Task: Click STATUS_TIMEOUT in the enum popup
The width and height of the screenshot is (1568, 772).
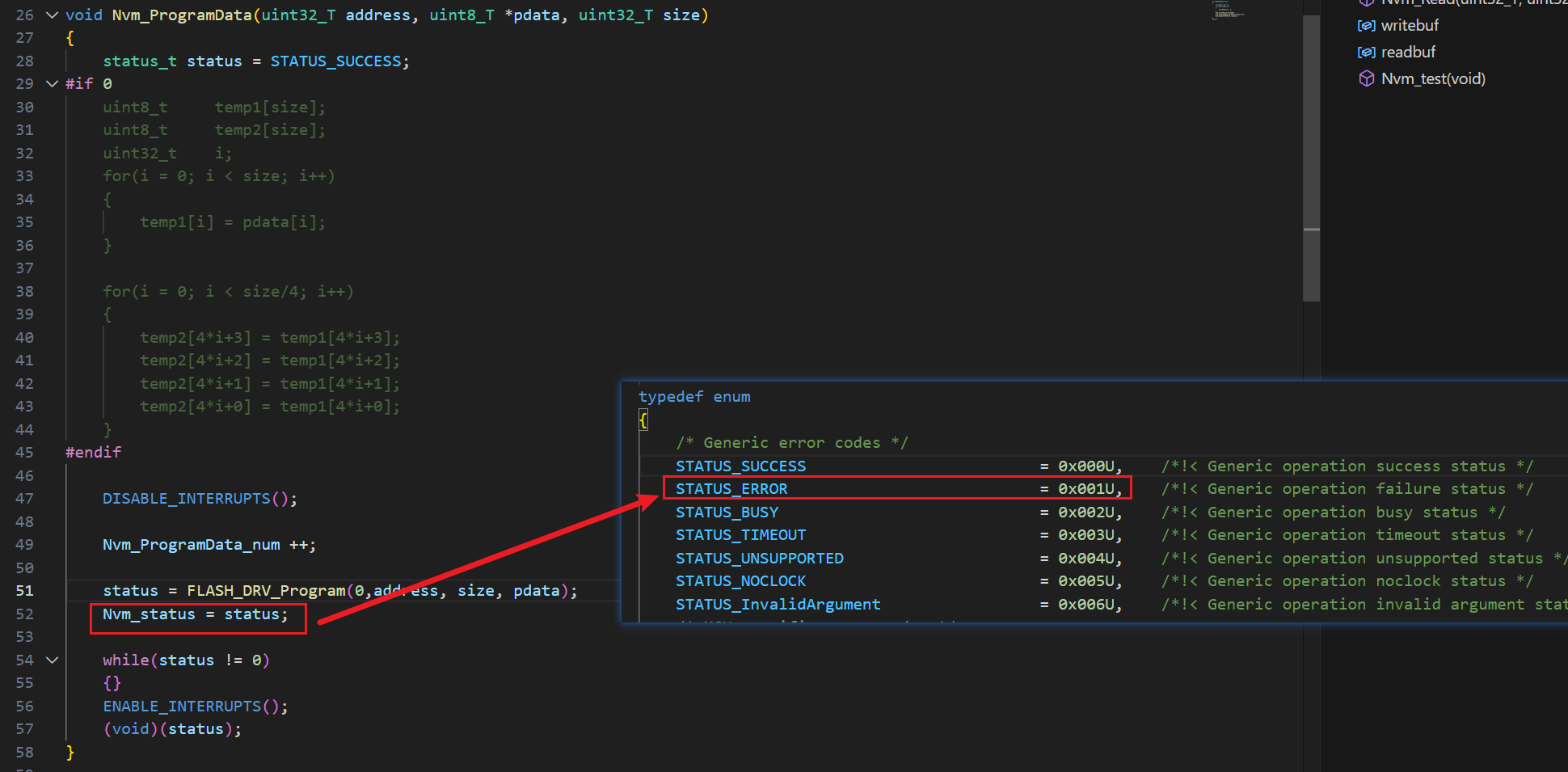Action: (x=740, y=535)
